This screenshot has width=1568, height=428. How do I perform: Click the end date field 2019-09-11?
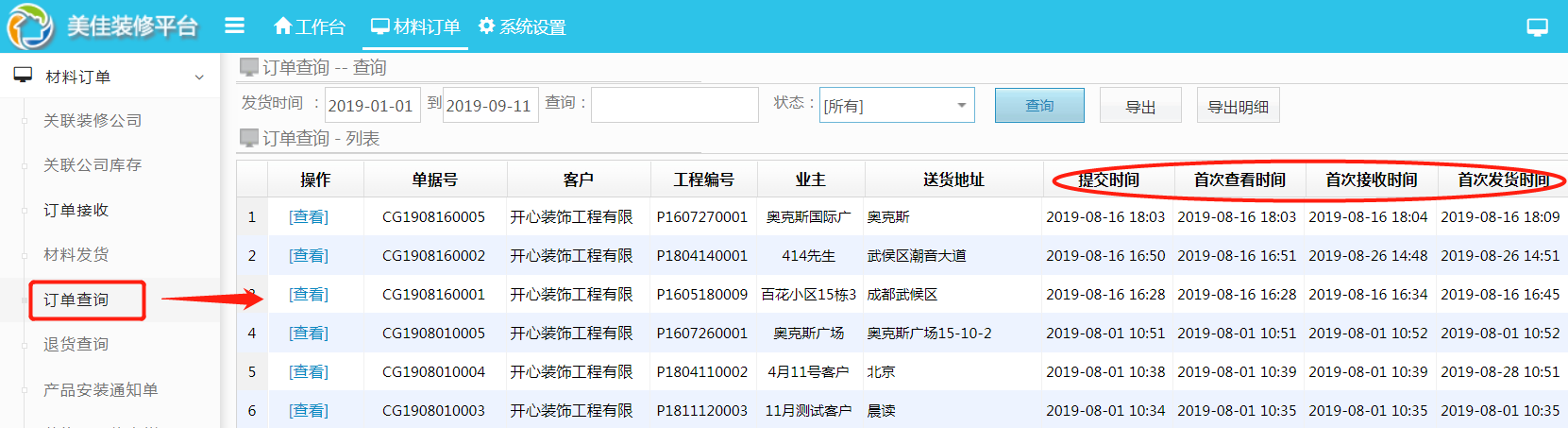click(x=489, y=106)
